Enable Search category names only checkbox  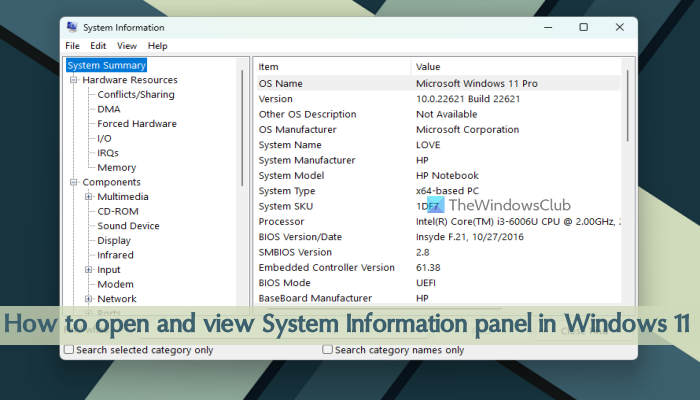click(x=327, y=350)
